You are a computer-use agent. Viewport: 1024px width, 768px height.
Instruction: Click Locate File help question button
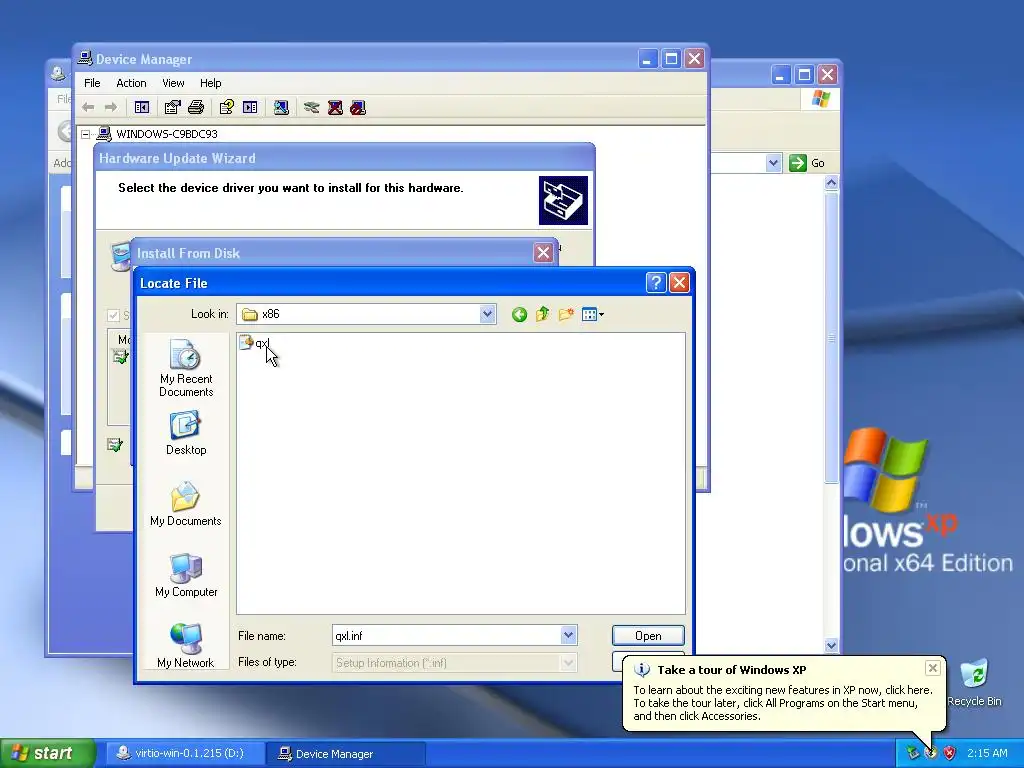point(656,283)
